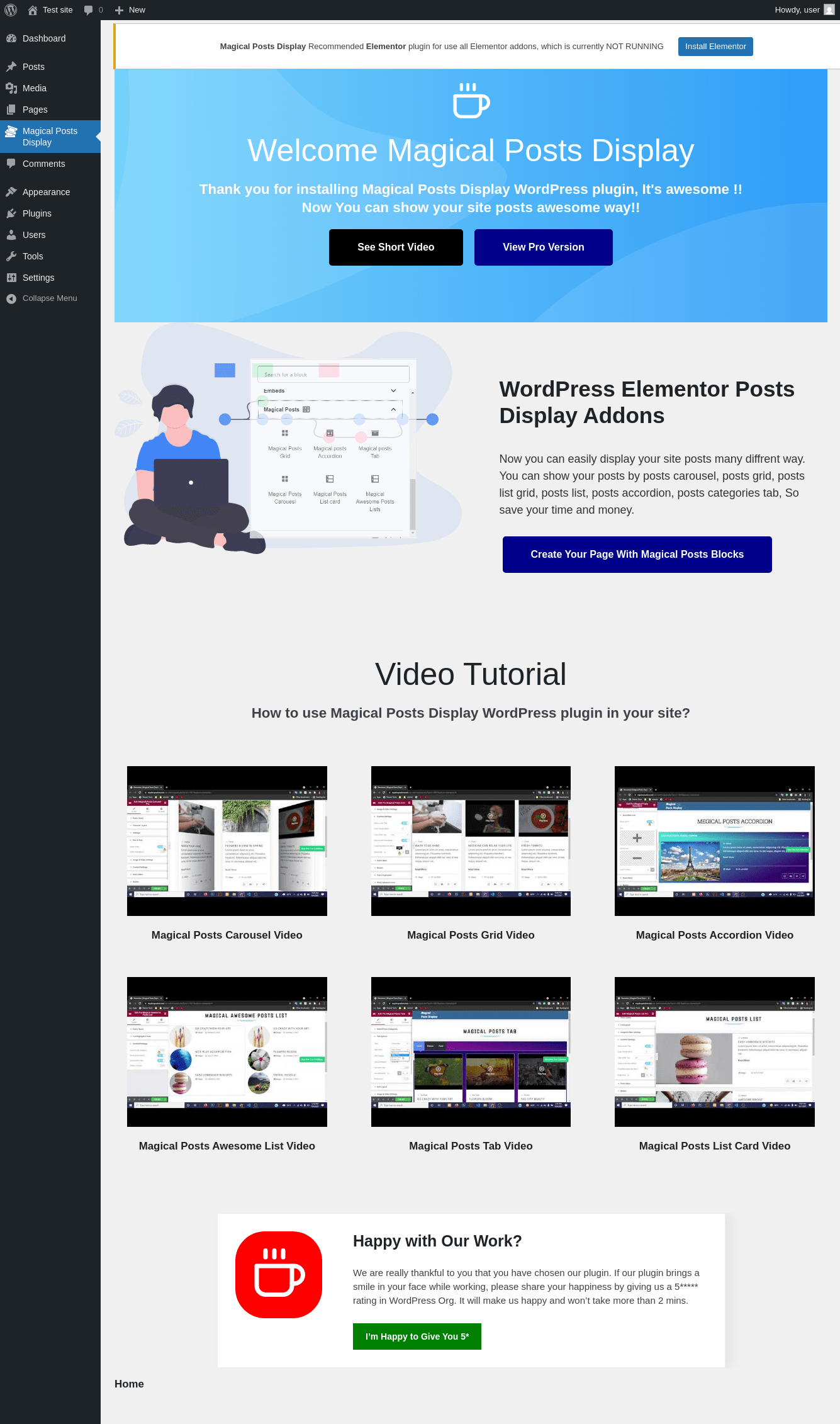Play Magical Posts List Card Video thumbnail
This screenshot has width=840, height=1424.
click(x=715, y=1052)
